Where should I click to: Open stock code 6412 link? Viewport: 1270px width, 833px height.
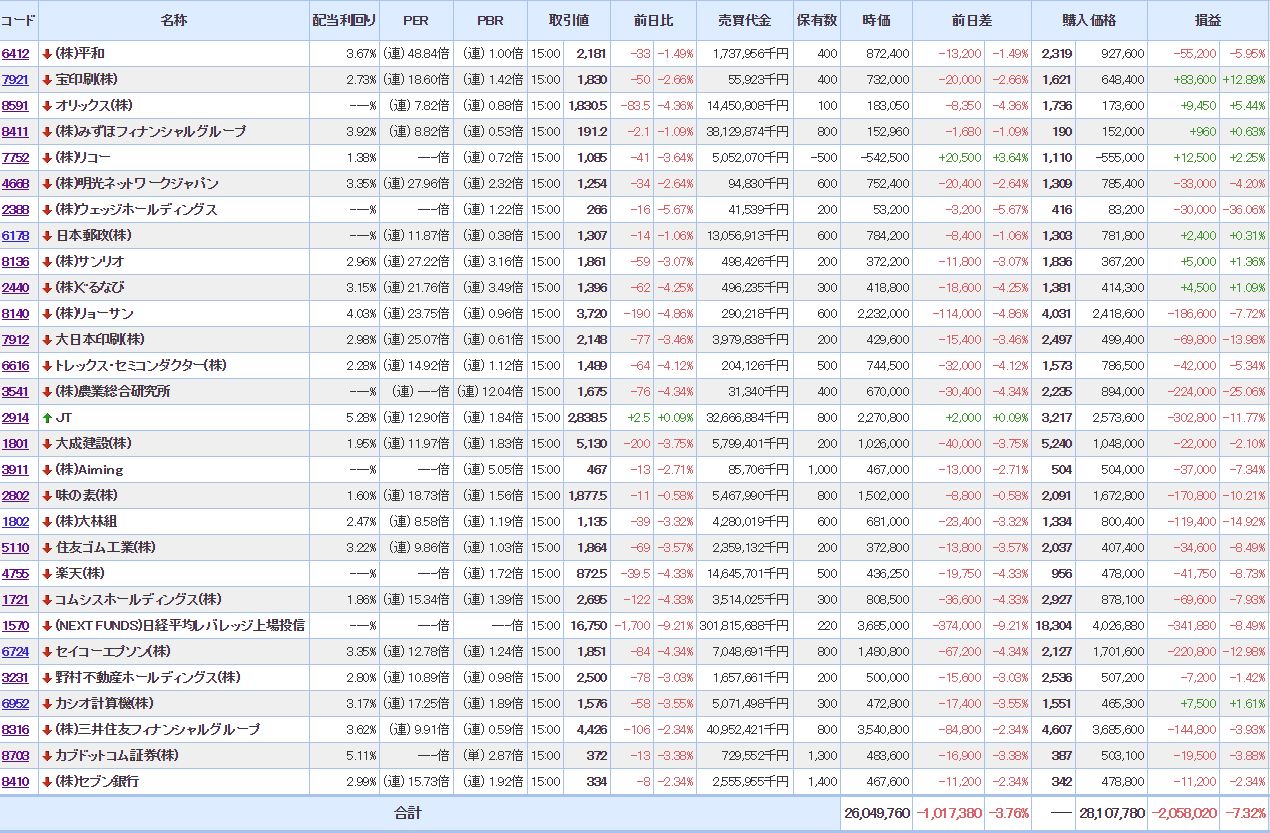click(x=15, y=53)
